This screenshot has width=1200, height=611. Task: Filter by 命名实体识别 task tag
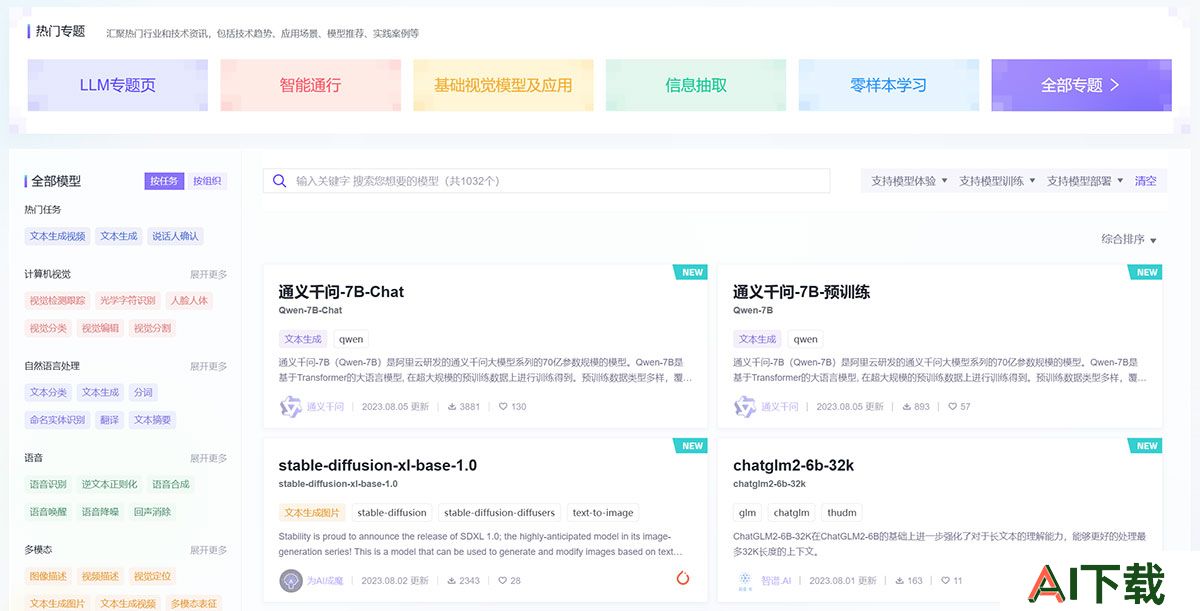[x=57, y=420]
